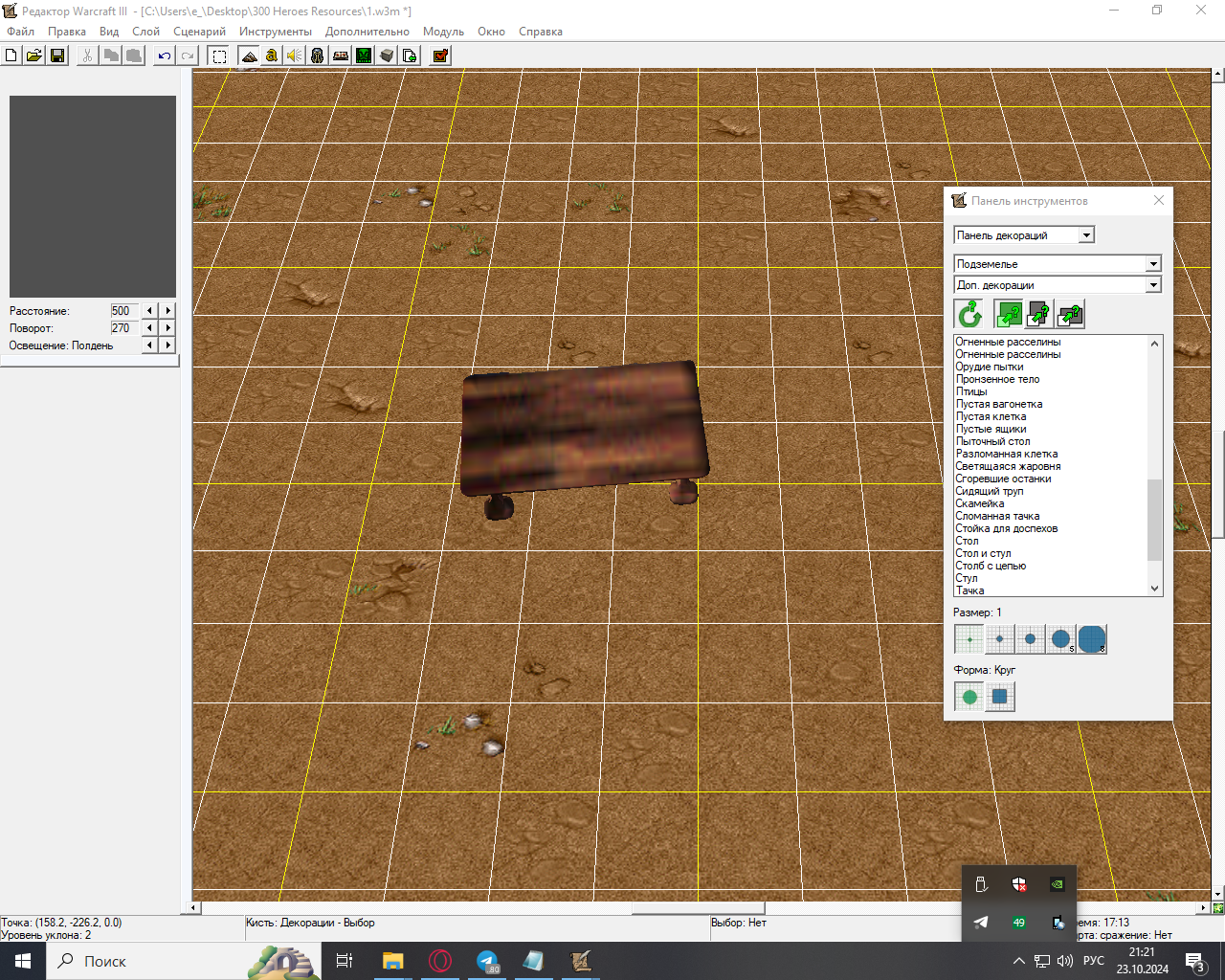
Task: Open the Campaign Editor icon
Action: coord(341,56)
